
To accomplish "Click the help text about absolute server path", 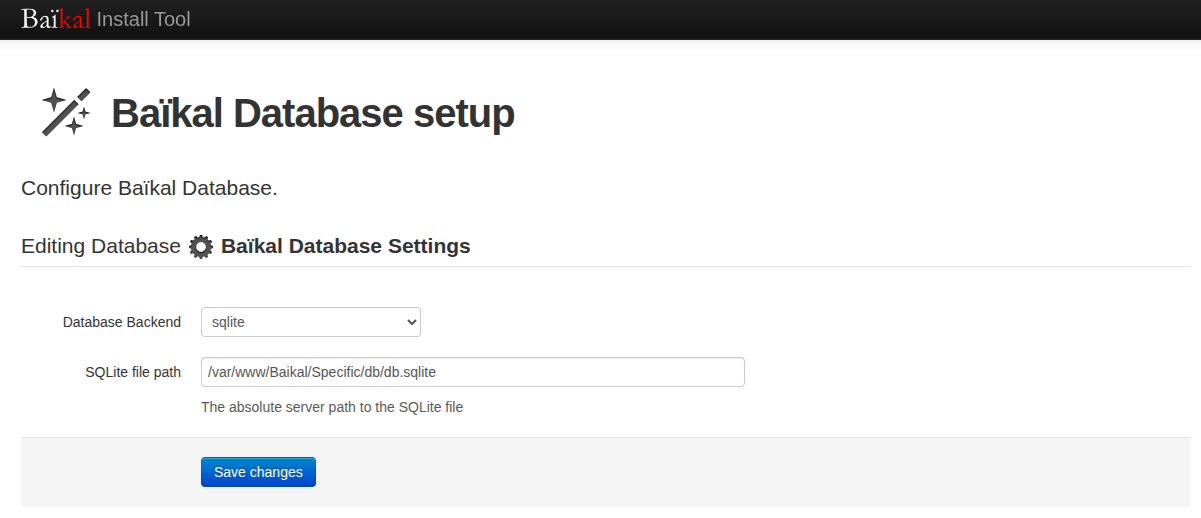I will pyautogui.click(x=332, y=407).
